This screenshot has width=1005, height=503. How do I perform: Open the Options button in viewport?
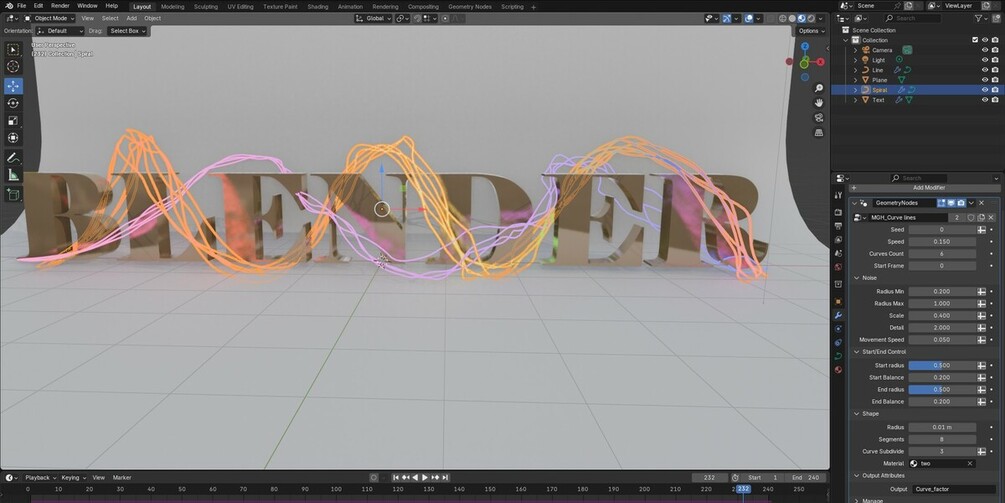(811, 31)
